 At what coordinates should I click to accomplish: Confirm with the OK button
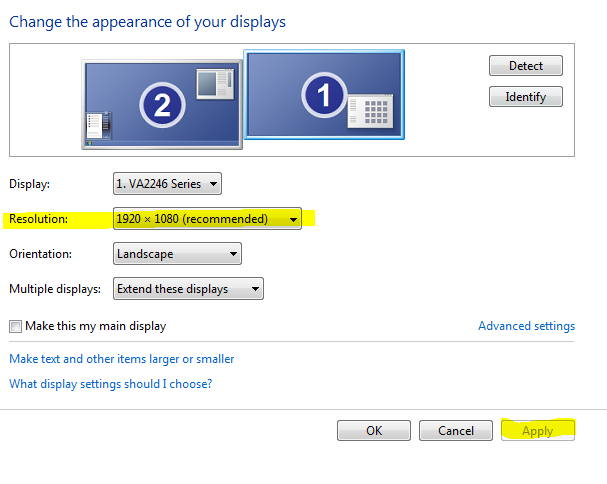(x=374, y=431)
